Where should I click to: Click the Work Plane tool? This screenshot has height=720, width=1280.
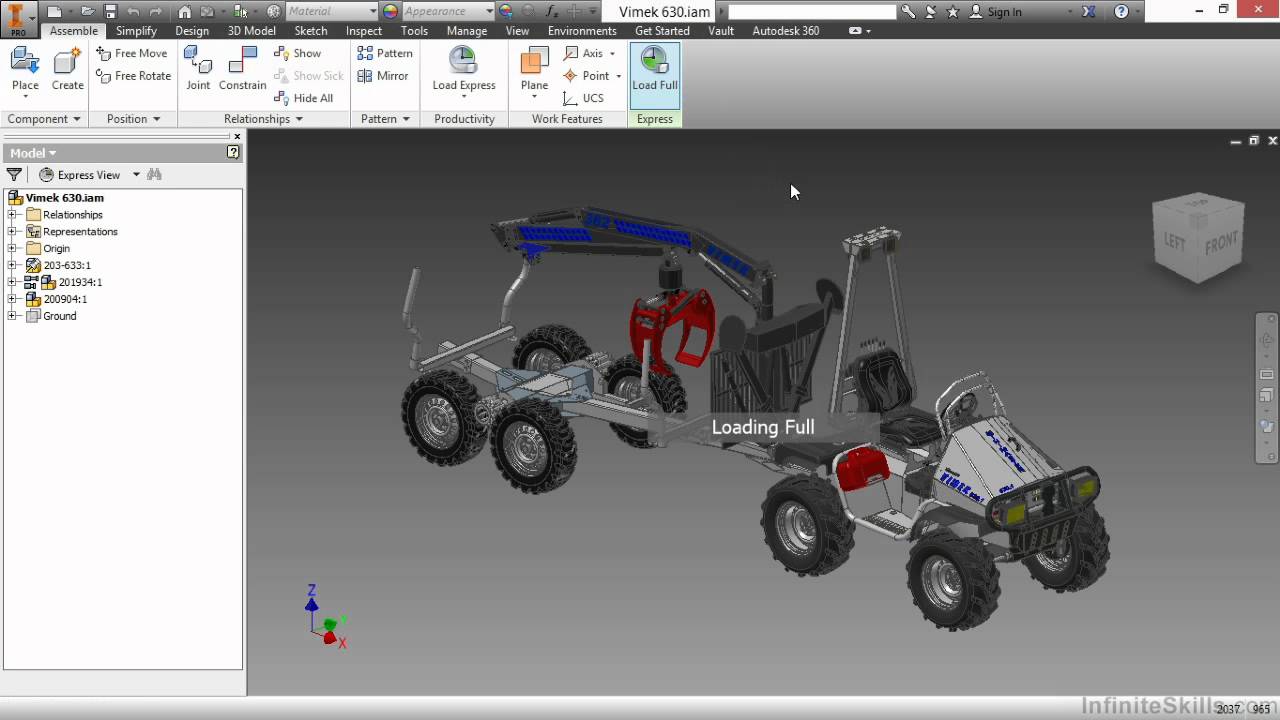[534, 69]
